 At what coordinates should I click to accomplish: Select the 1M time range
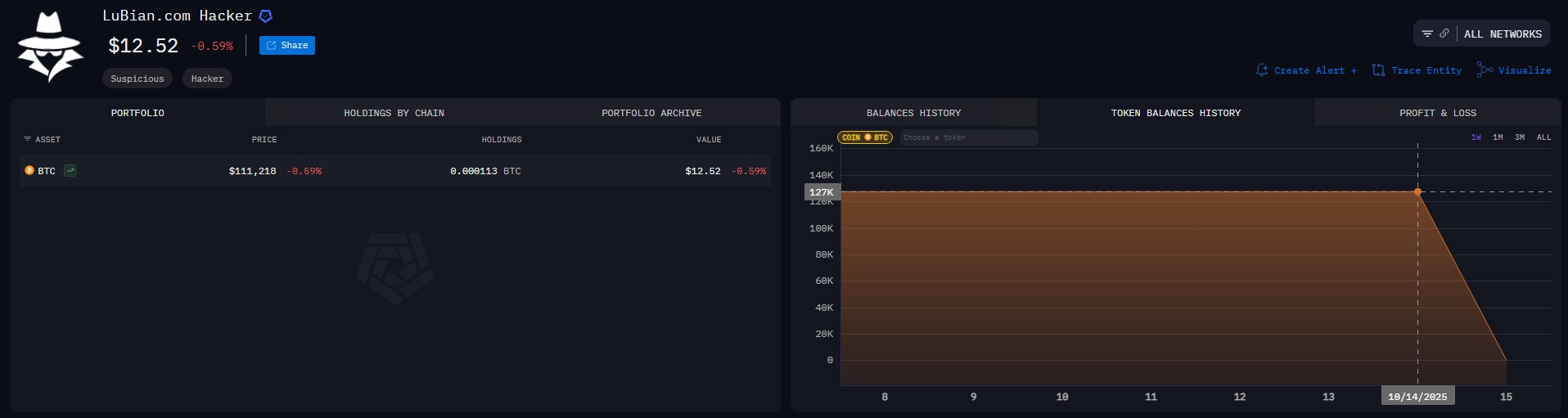1498,137
